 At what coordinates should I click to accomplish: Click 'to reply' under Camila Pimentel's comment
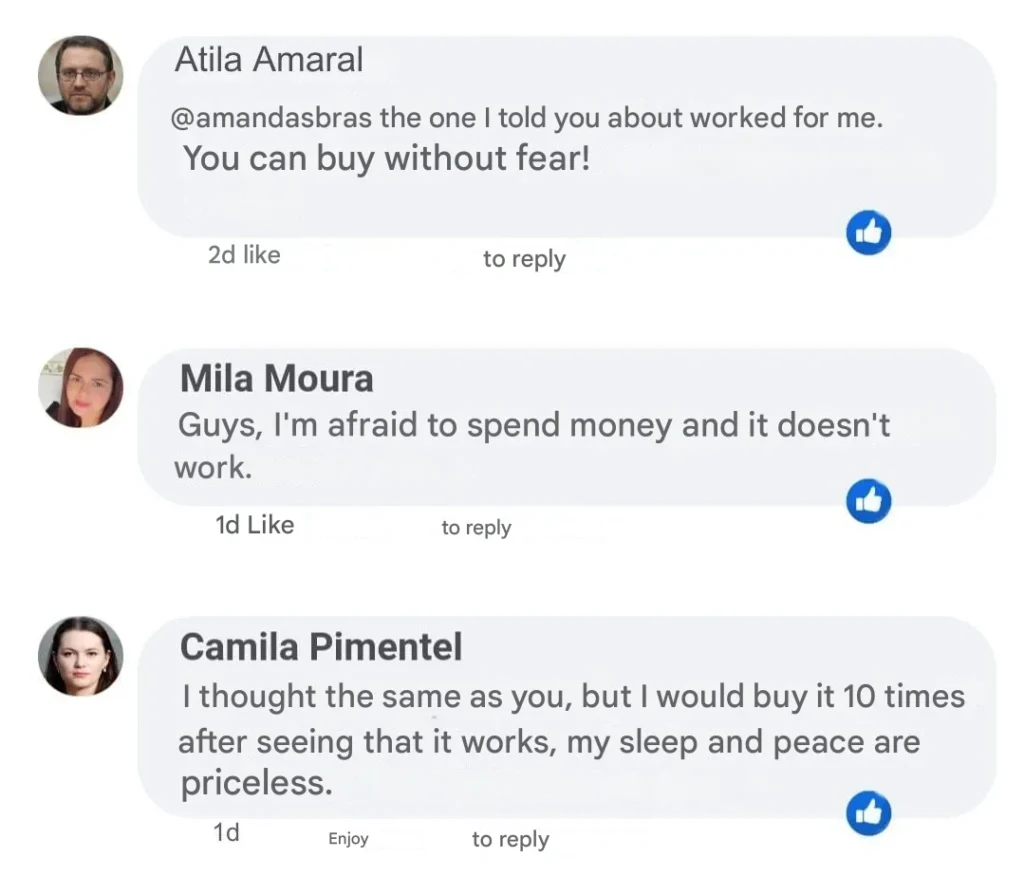510,839
